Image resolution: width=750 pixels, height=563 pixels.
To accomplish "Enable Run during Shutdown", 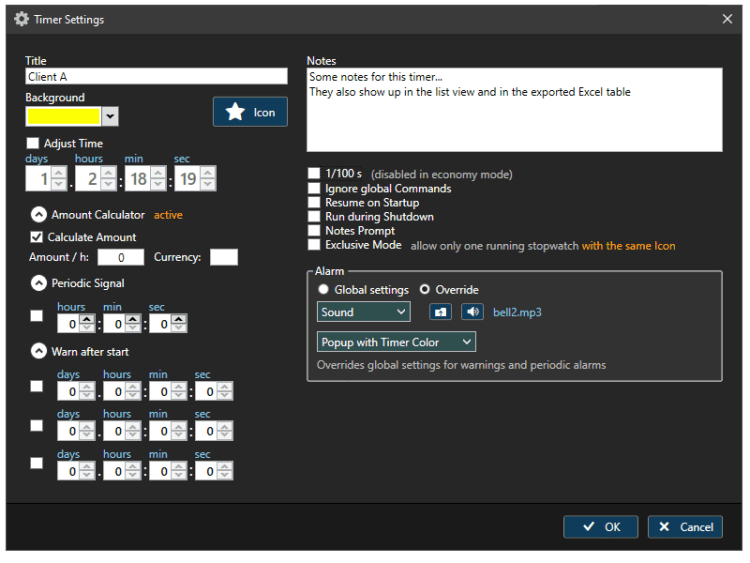I will coord(314,216).
